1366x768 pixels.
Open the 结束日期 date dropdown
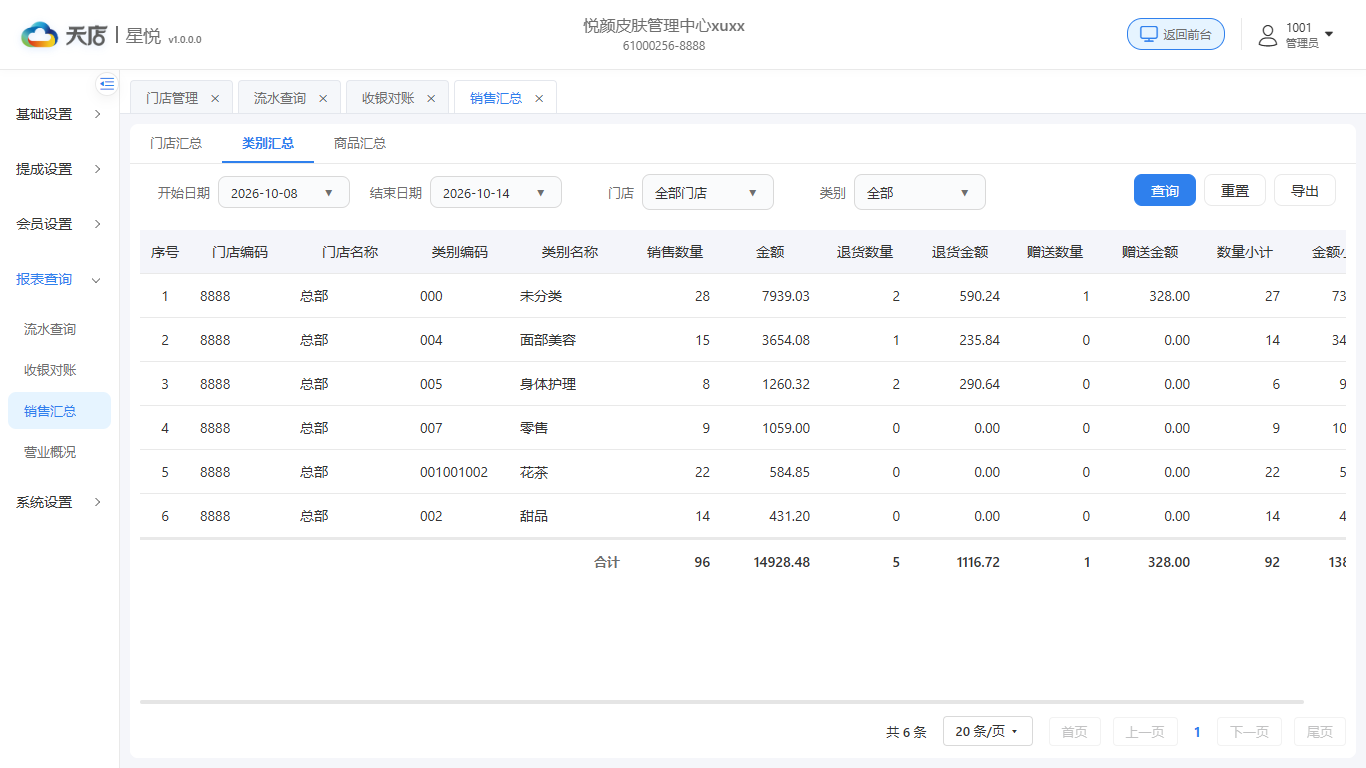coord(496,193)
